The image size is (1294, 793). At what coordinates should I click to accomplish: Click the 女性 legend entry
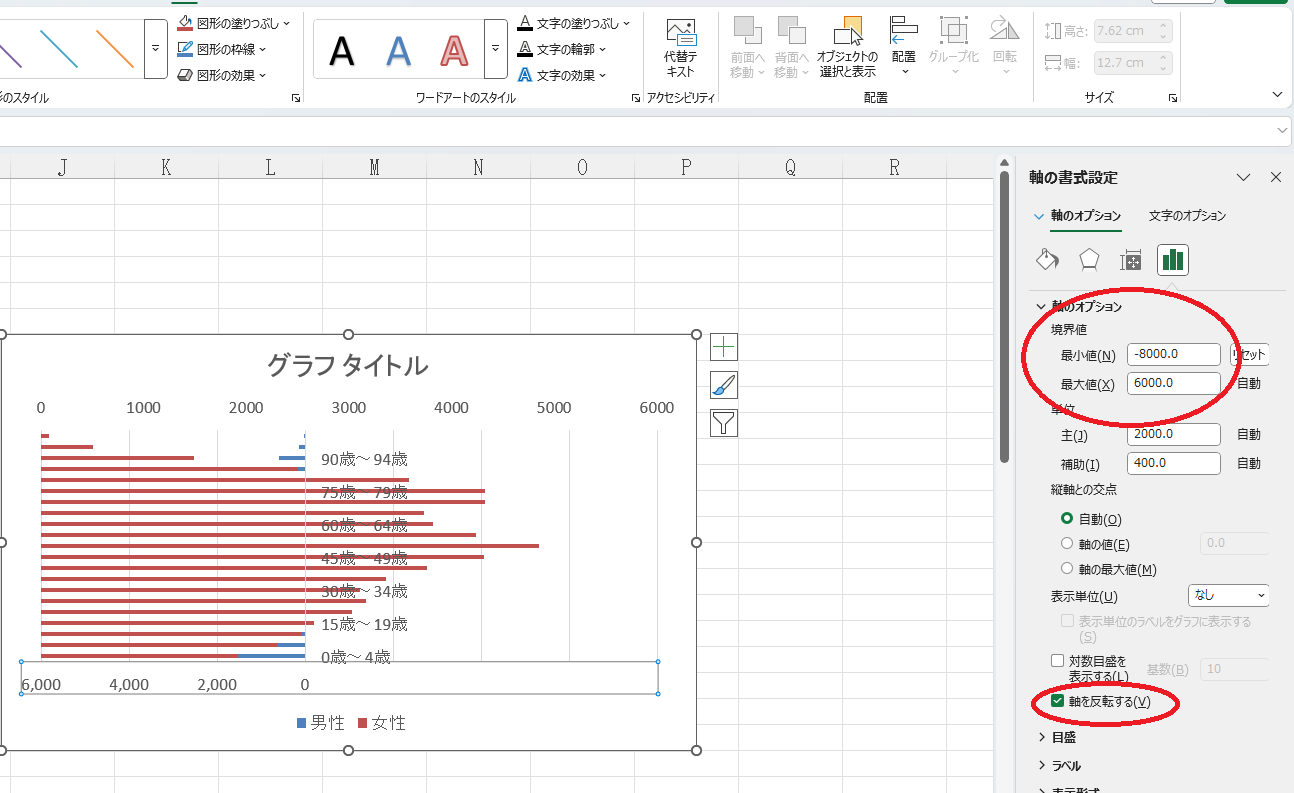tap(382, 723)
